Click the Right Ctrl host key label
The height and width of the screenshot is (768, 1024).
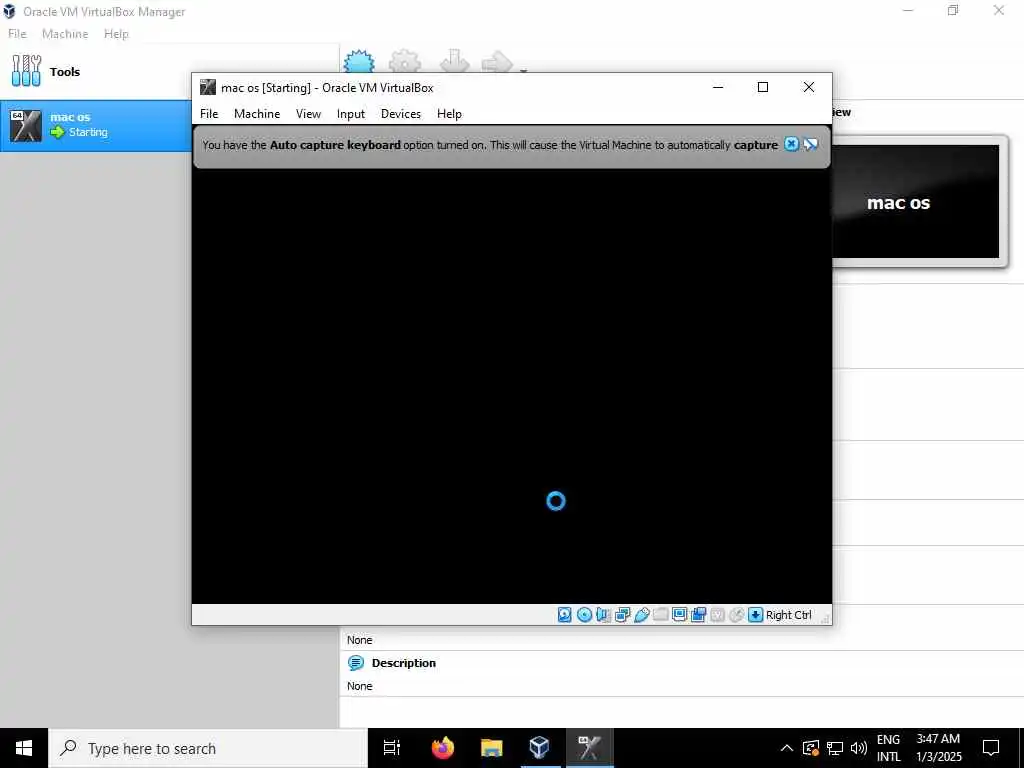click(788, 615)
